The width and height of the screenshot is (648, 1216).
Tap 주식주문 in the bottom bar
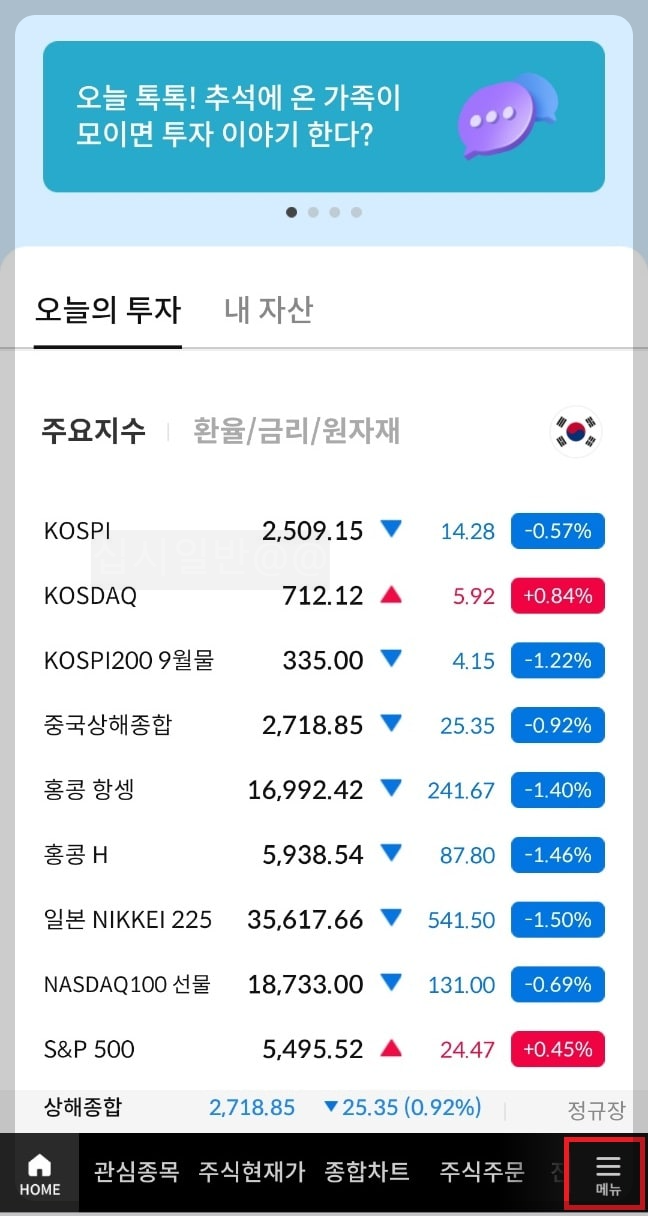482,1172
